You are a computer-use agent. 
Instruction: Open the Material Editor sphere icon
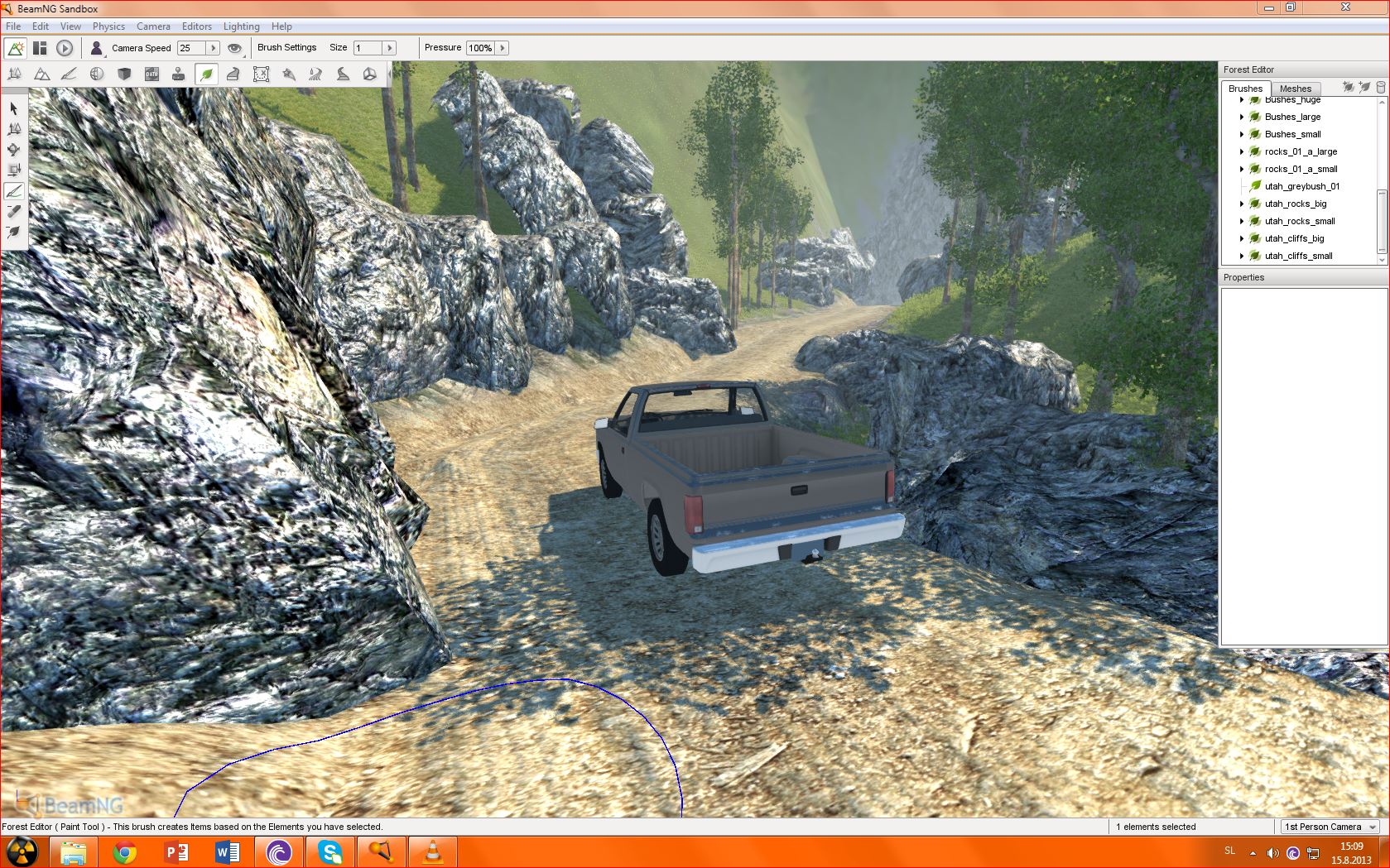click(97, 74)
